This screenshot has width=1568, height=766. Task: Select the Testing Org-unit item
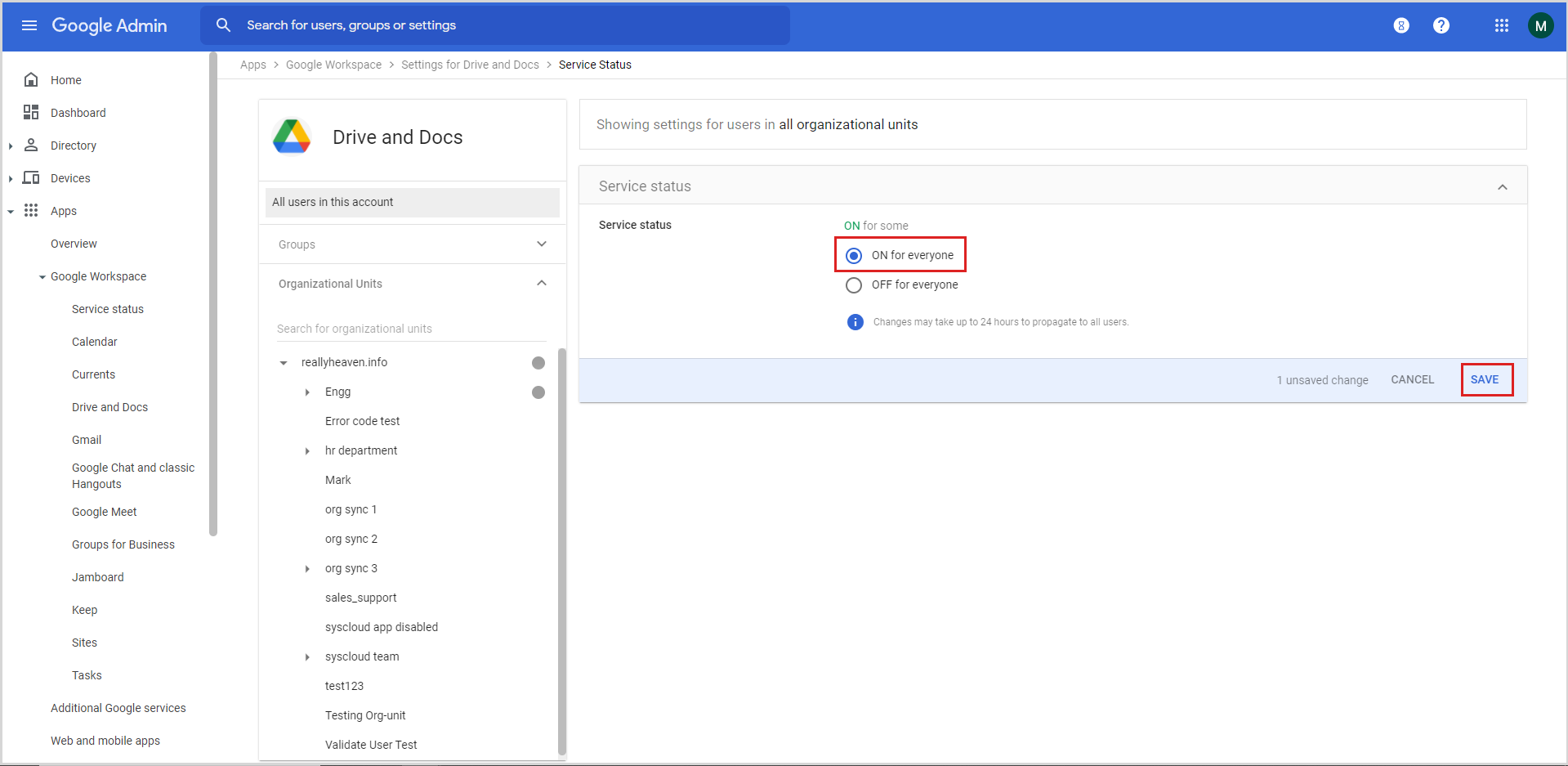click(x=365, y=715)
